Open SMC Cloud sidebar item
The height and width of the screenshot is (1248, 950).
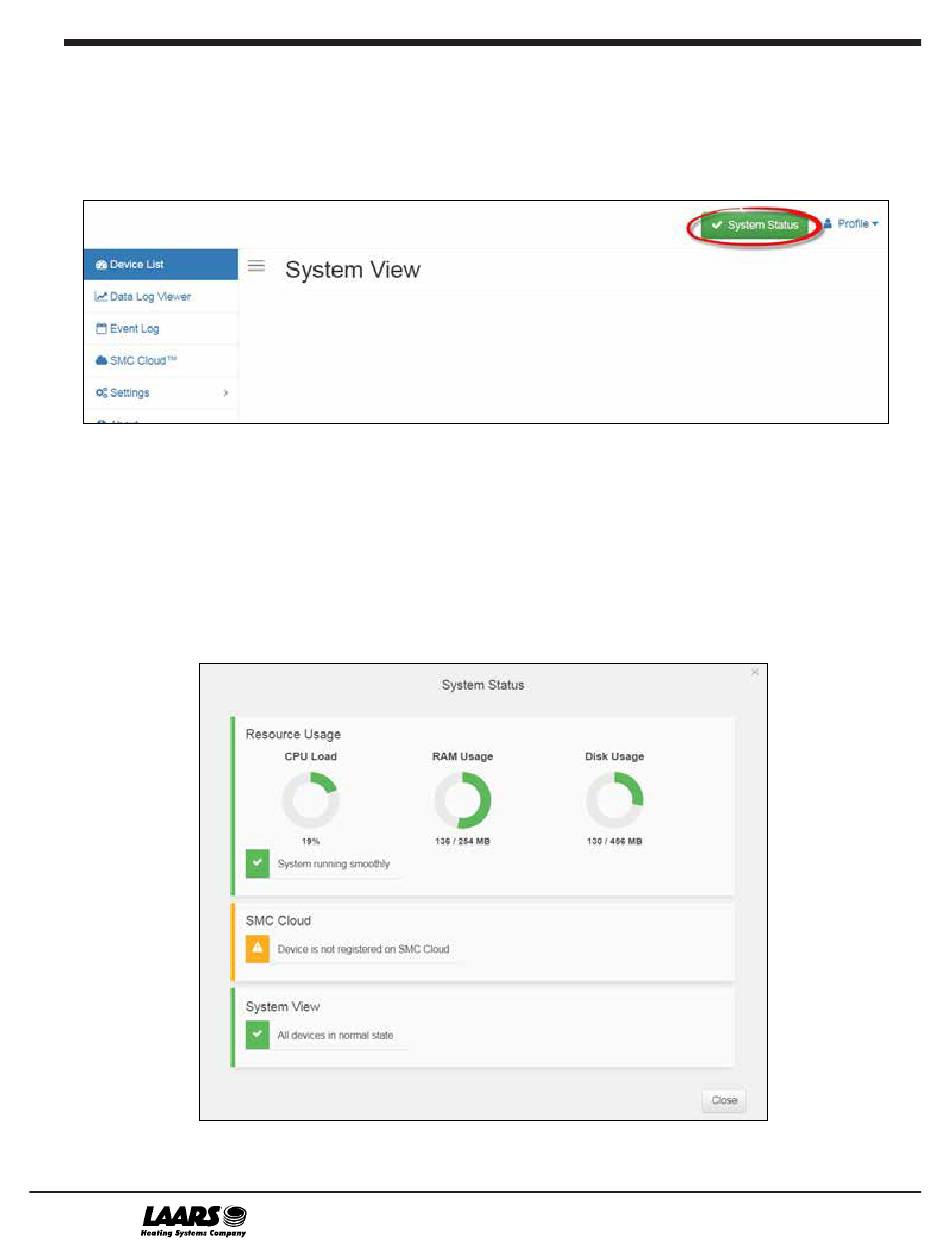(160, 360)
